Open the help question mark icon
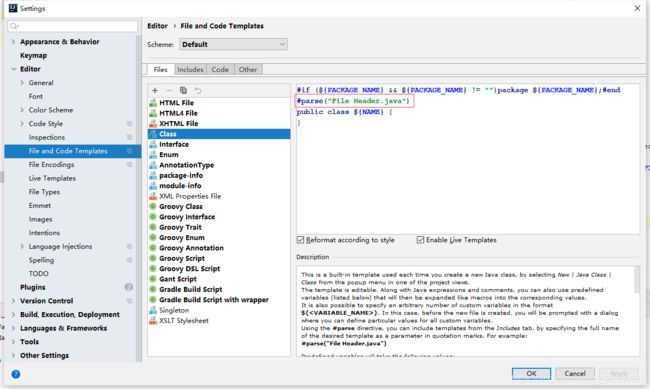 click(16, 374)
